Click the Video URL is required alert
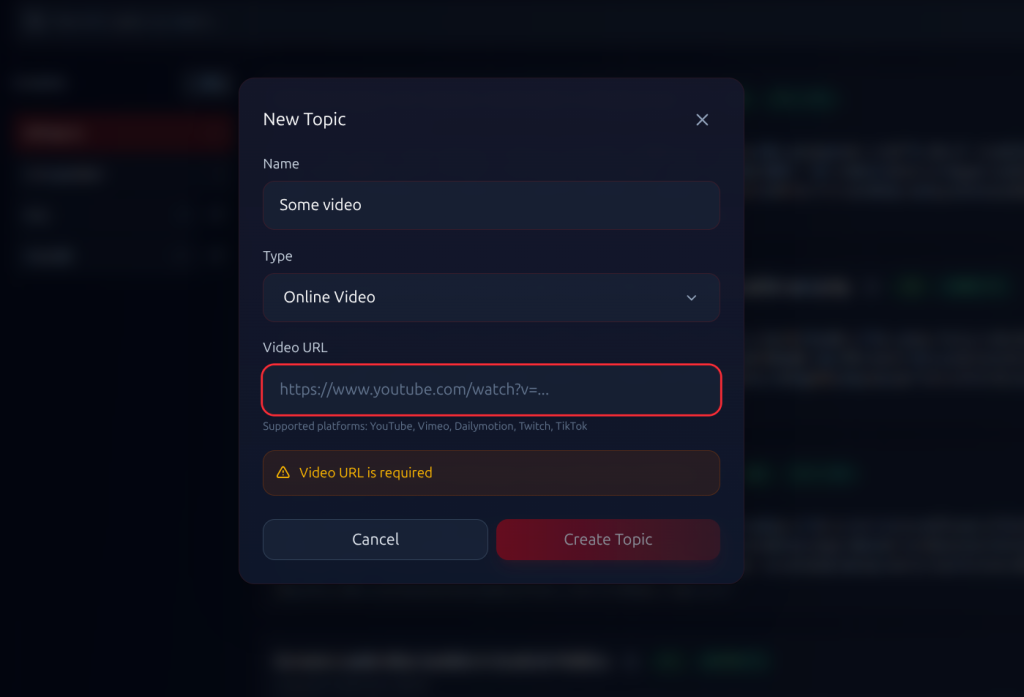 [490, 473]
